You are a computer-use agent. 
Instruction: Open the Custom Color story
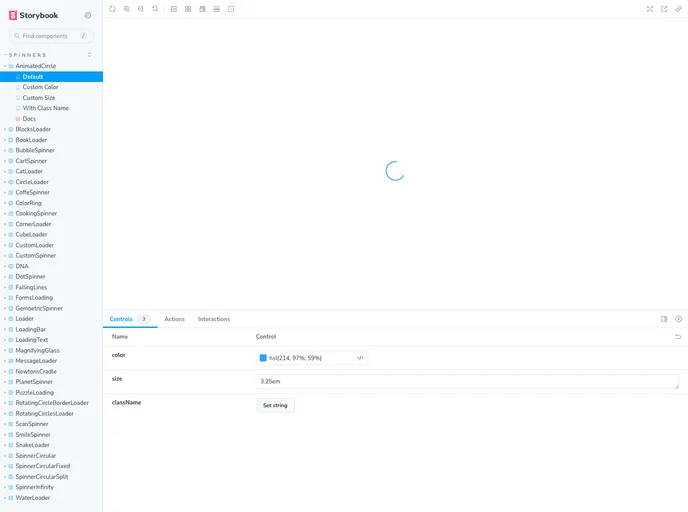pos(40,87)
